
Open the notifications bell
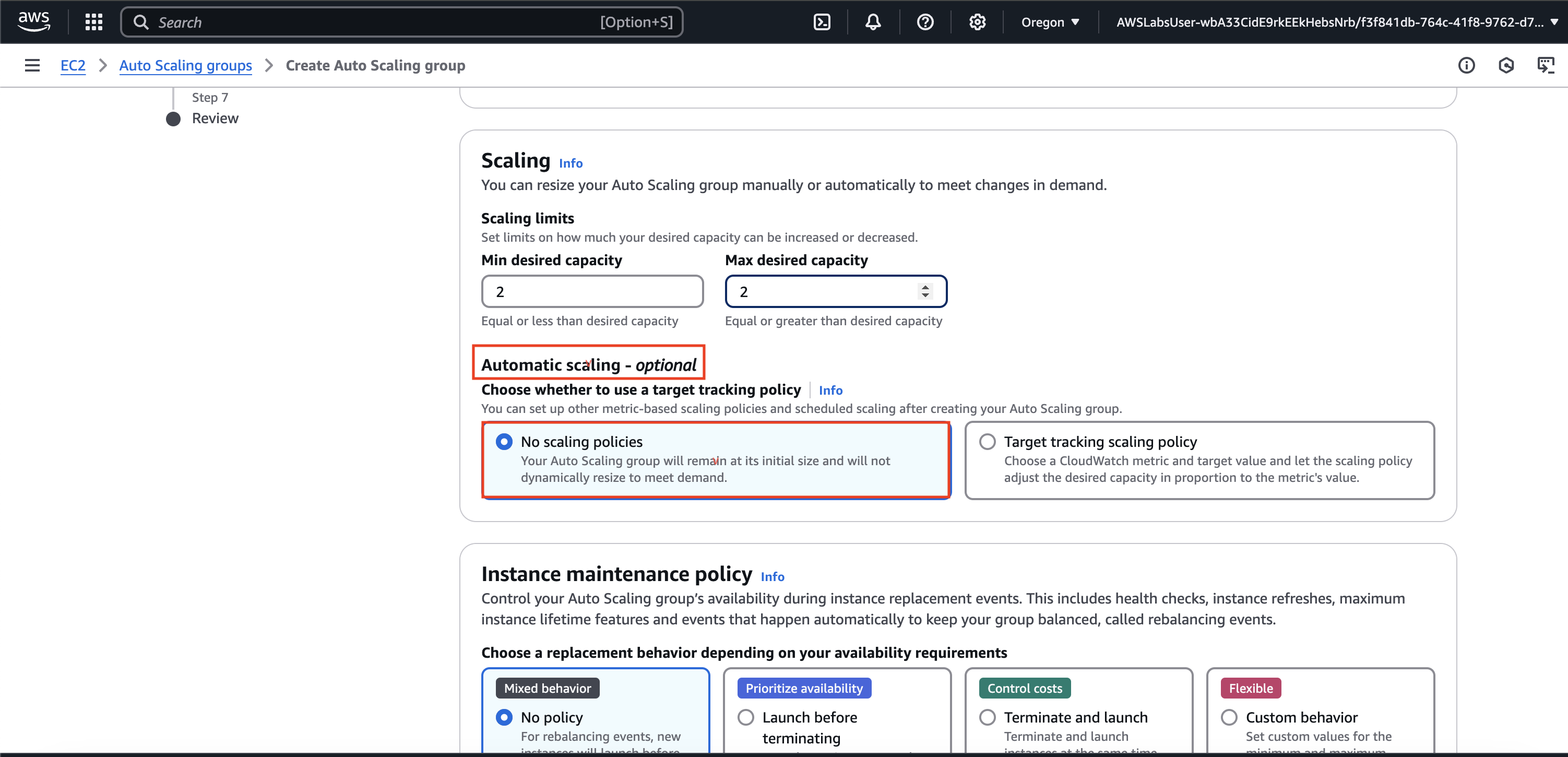(x=873, y=22)
